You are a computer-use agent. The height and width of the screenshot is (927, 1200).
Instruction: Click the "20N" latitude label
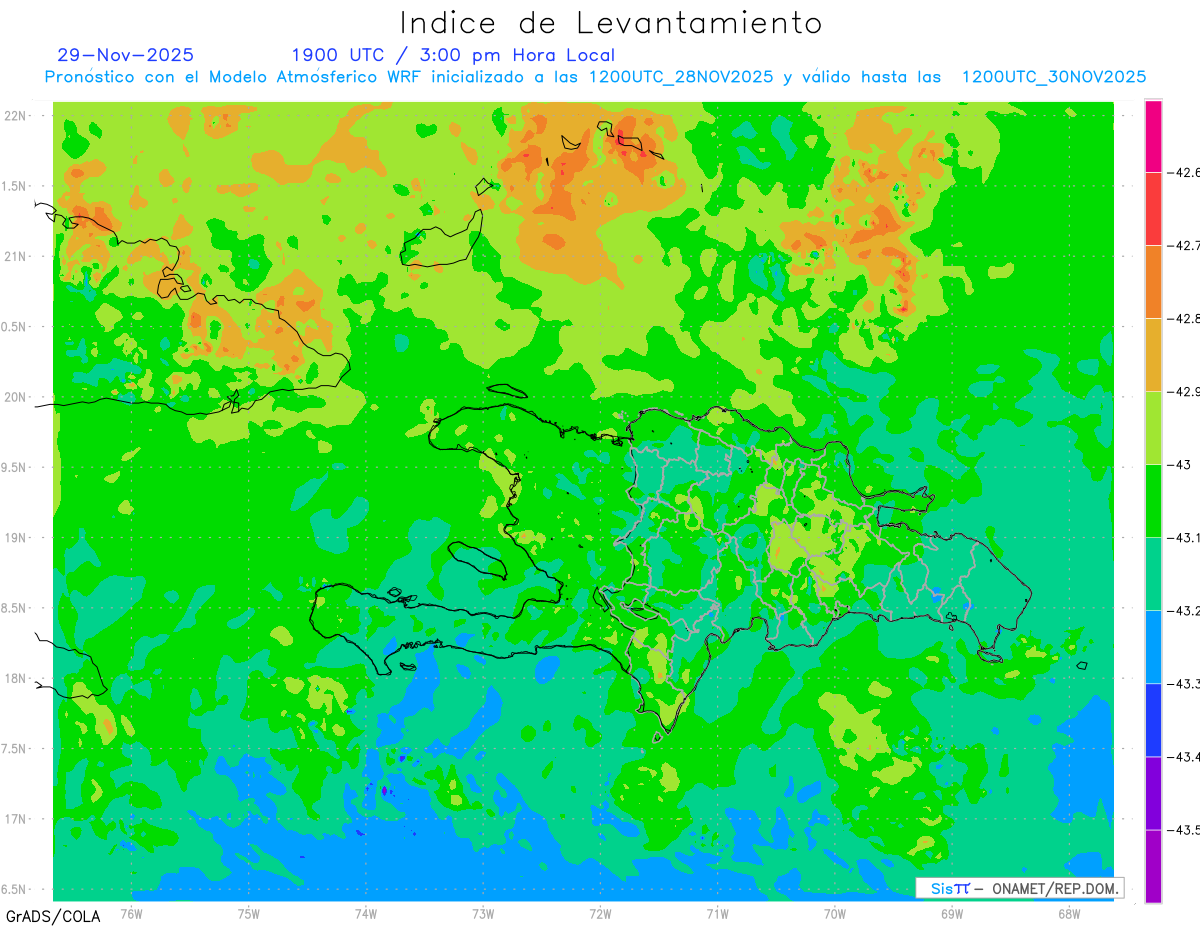[x=15, y=397]
